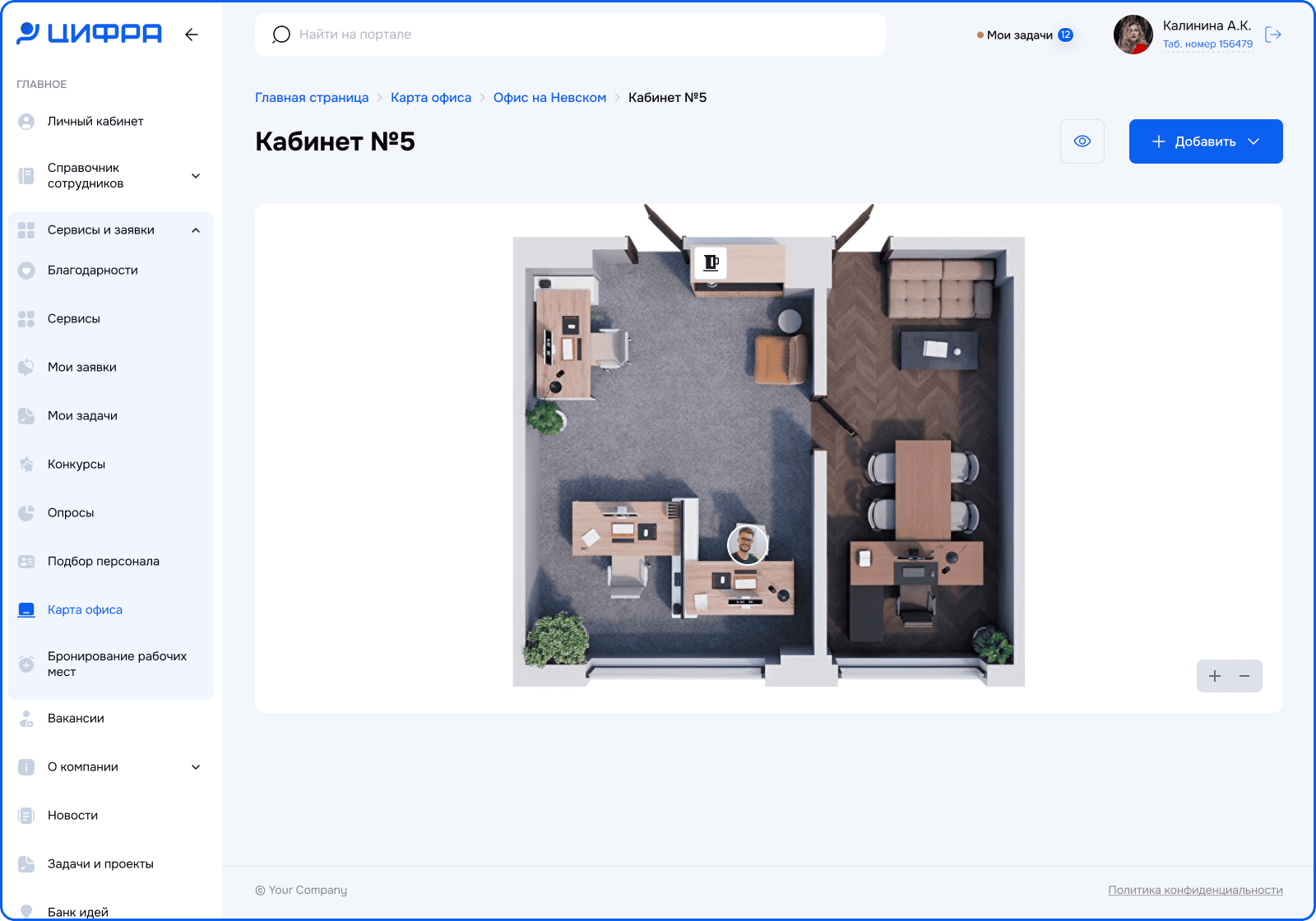
Task: Open the Политика конфиденциальности link
Action: pos(1195,890)
